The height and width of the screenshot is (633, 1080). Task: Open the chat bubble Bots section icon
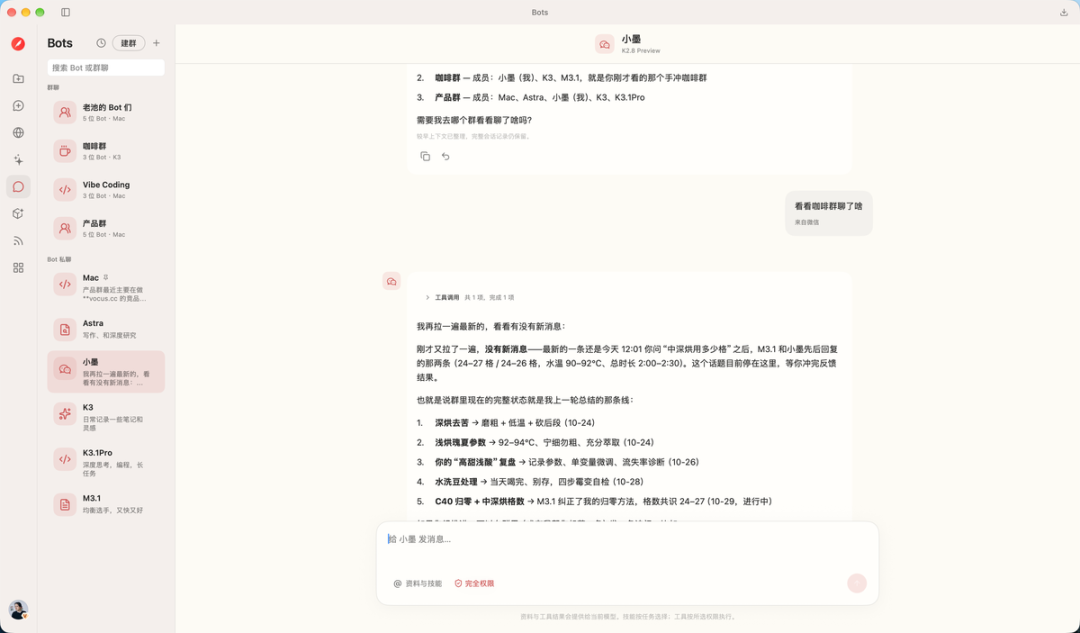coord(19,187)
